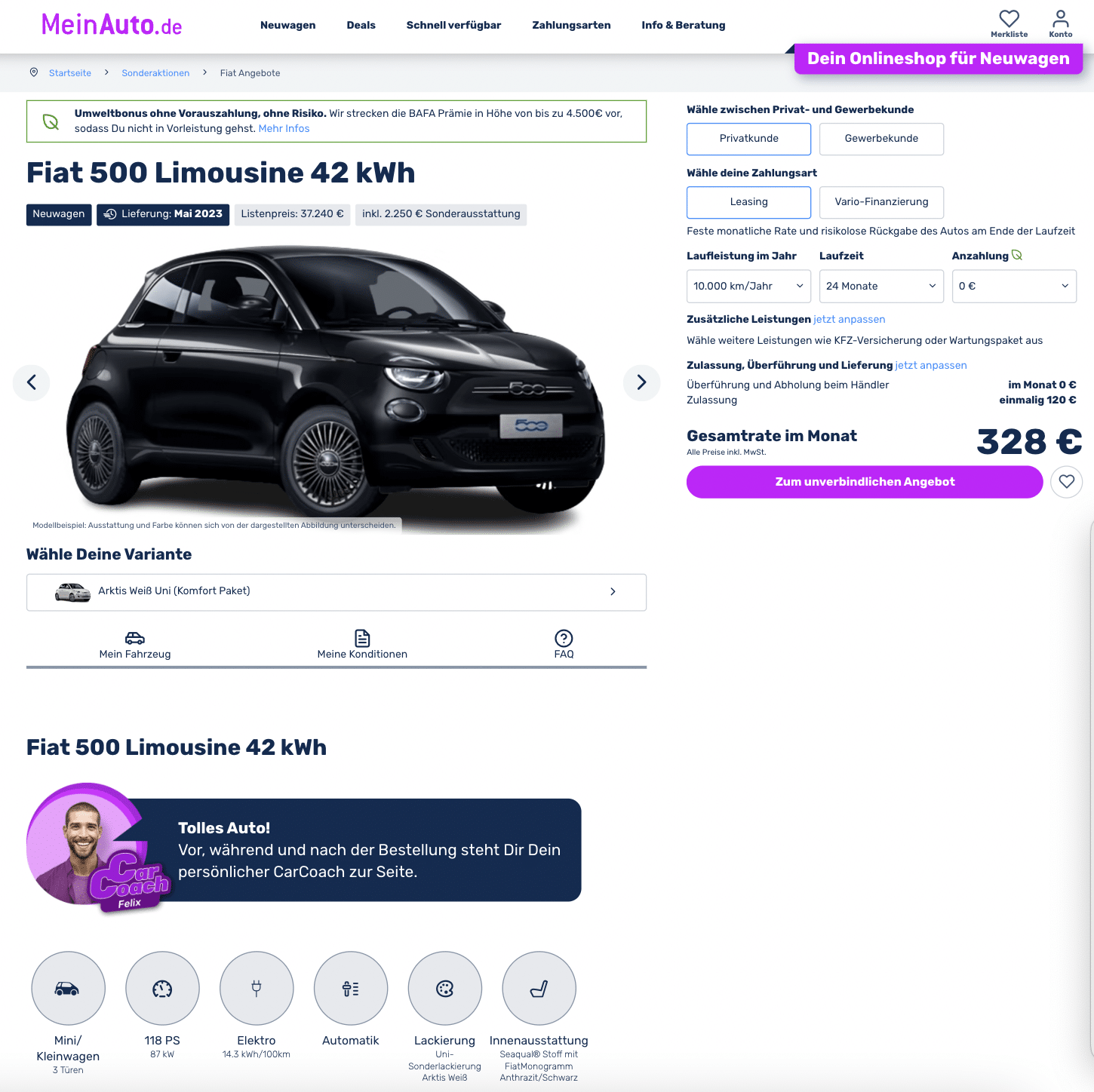This screenshot has height=1092, width=1094.
Task: Open the Mehr Infos link
Action: [x=284, y=129]
